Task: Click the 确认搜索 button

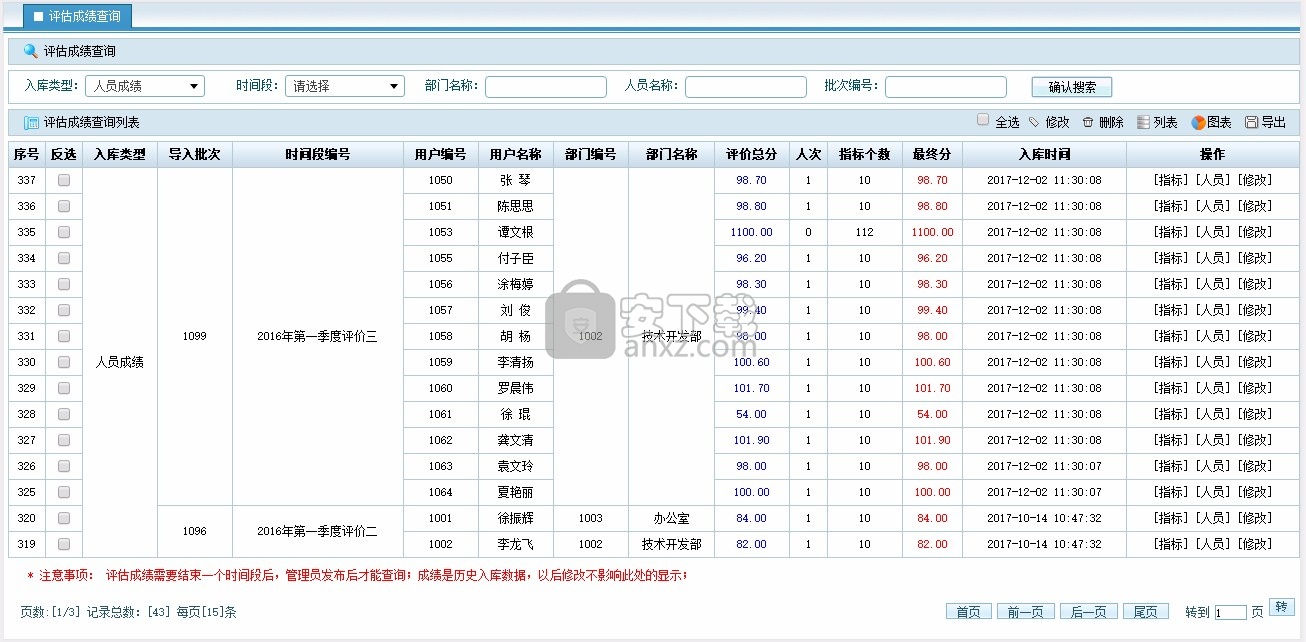Action: coord(1072,87)
